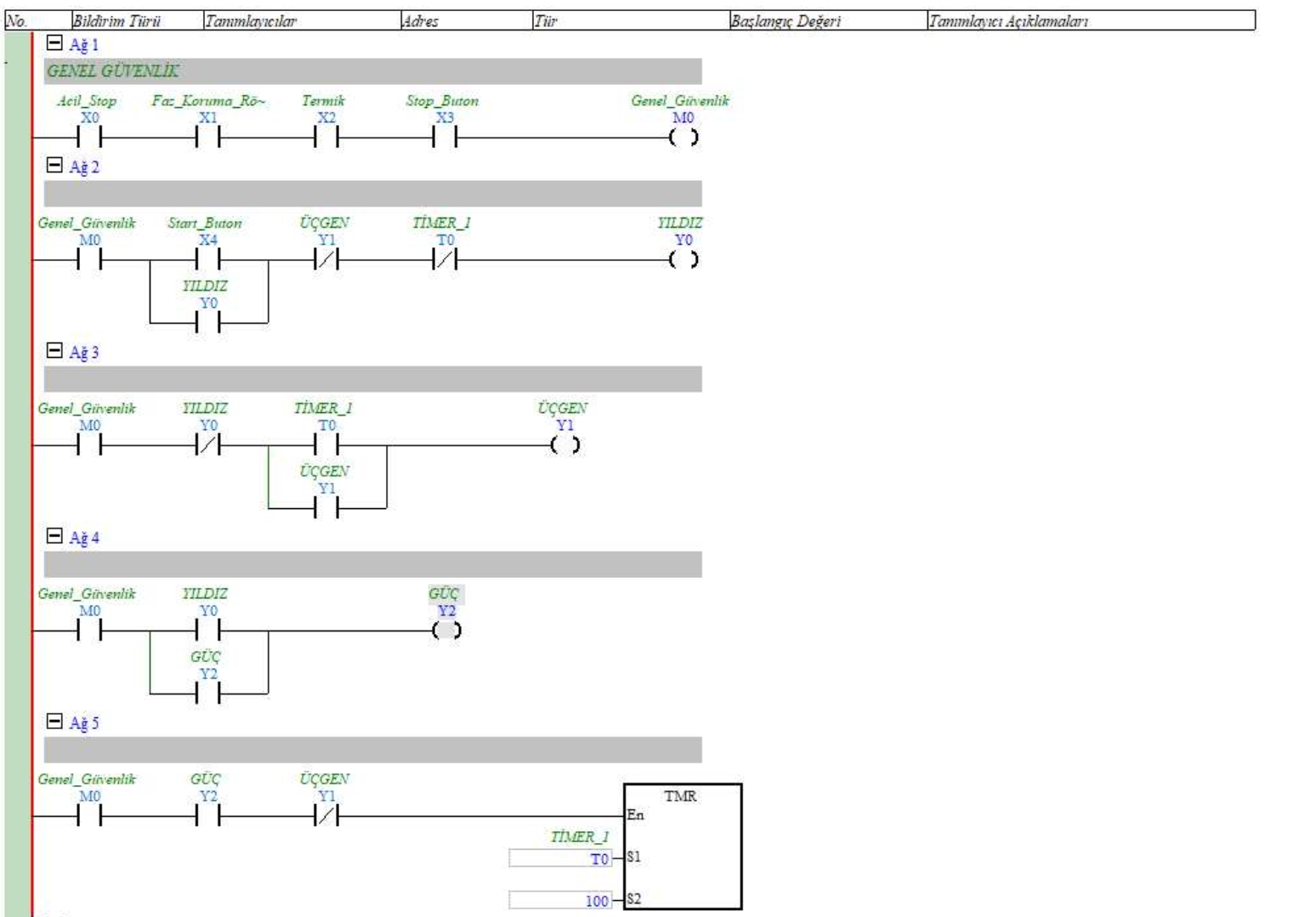Select the highlighted GÜÇ Y2 coil

point(446,630)
